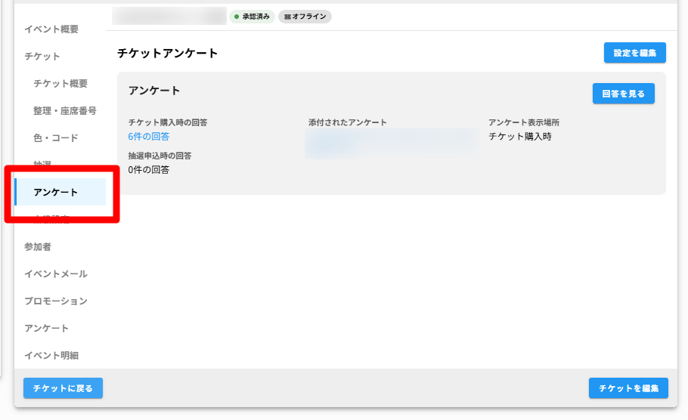This screenshot has width=688, height=420.
Task: Open イベント概要 in the sidebar
Action: [51, 30]
